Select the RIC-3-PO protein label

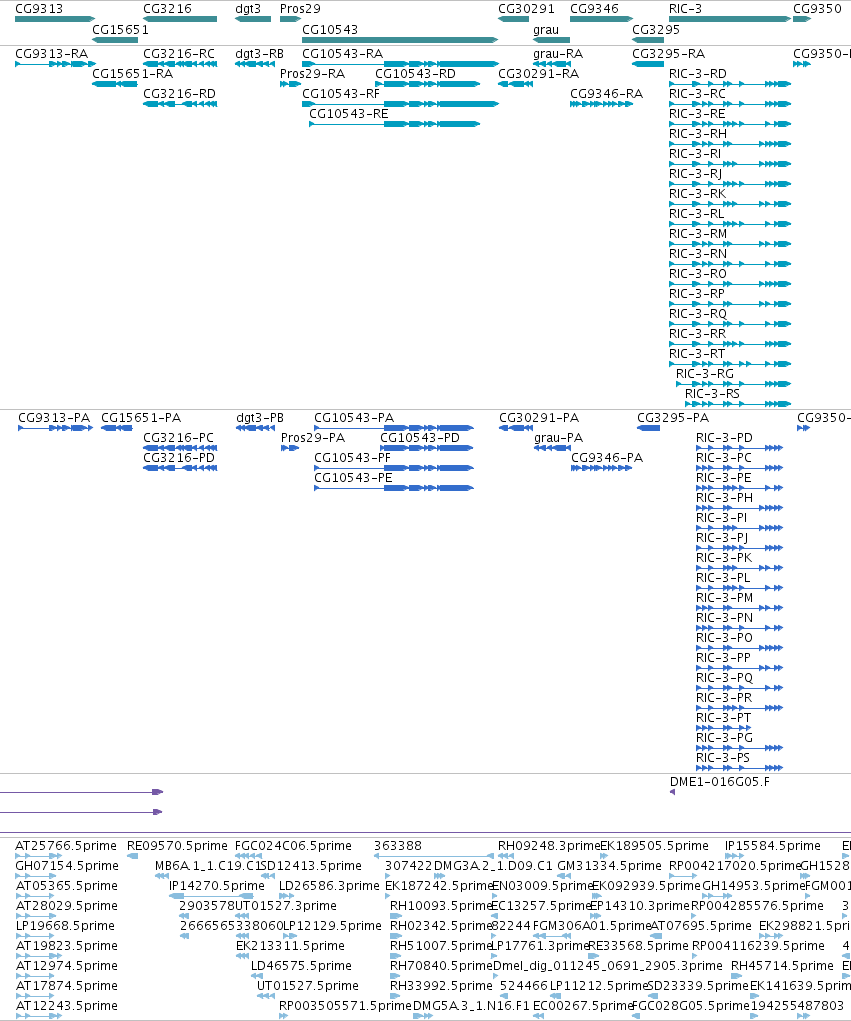click(x=724, y=637)
